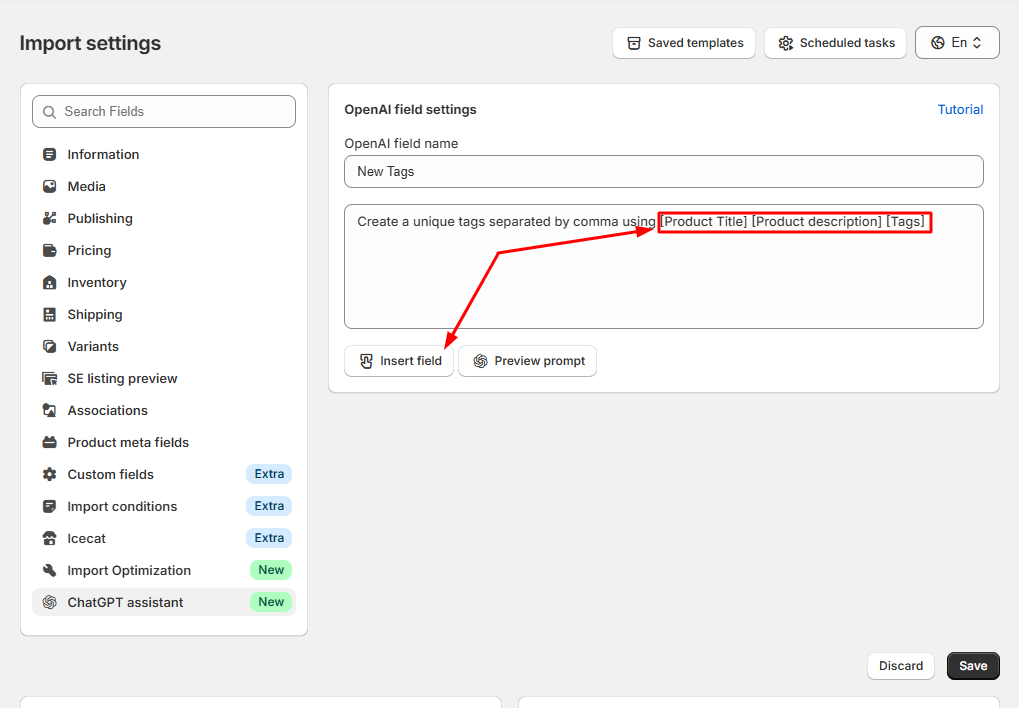Click the OpenAI logo in Preview prompt
This screenshot has width=1019, height=708.
[x=480, y=361]
